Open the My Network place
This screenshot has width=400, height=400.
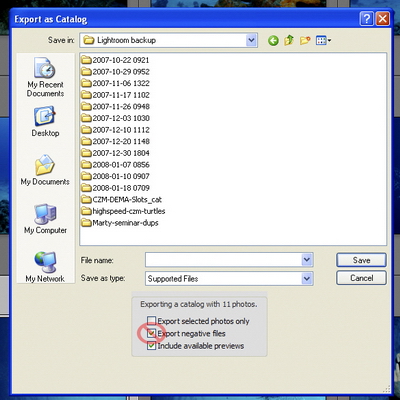click(x=45, y=267)
